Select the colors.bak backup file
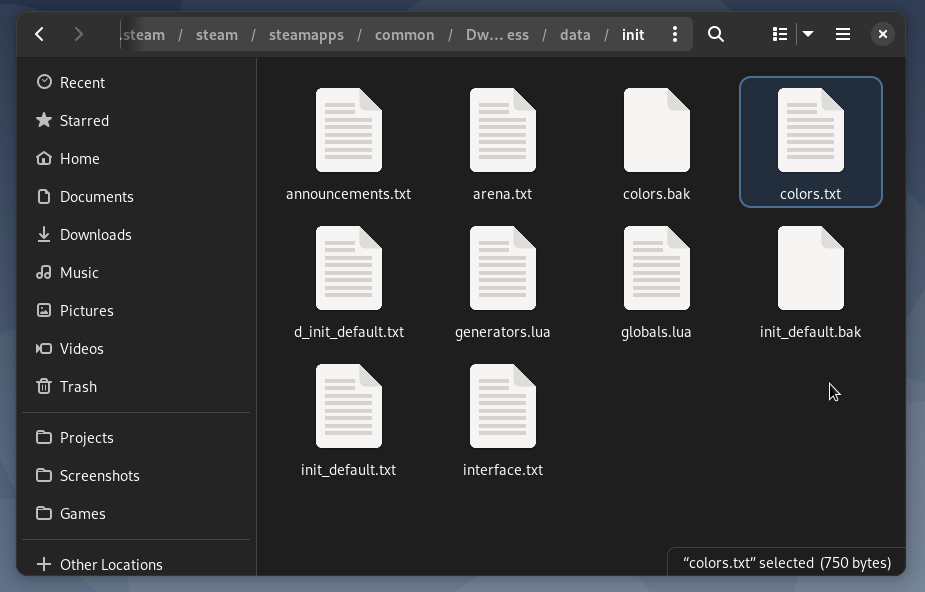Screen dimensions: 925x592 pyautogui.click(x=656, y=145)
